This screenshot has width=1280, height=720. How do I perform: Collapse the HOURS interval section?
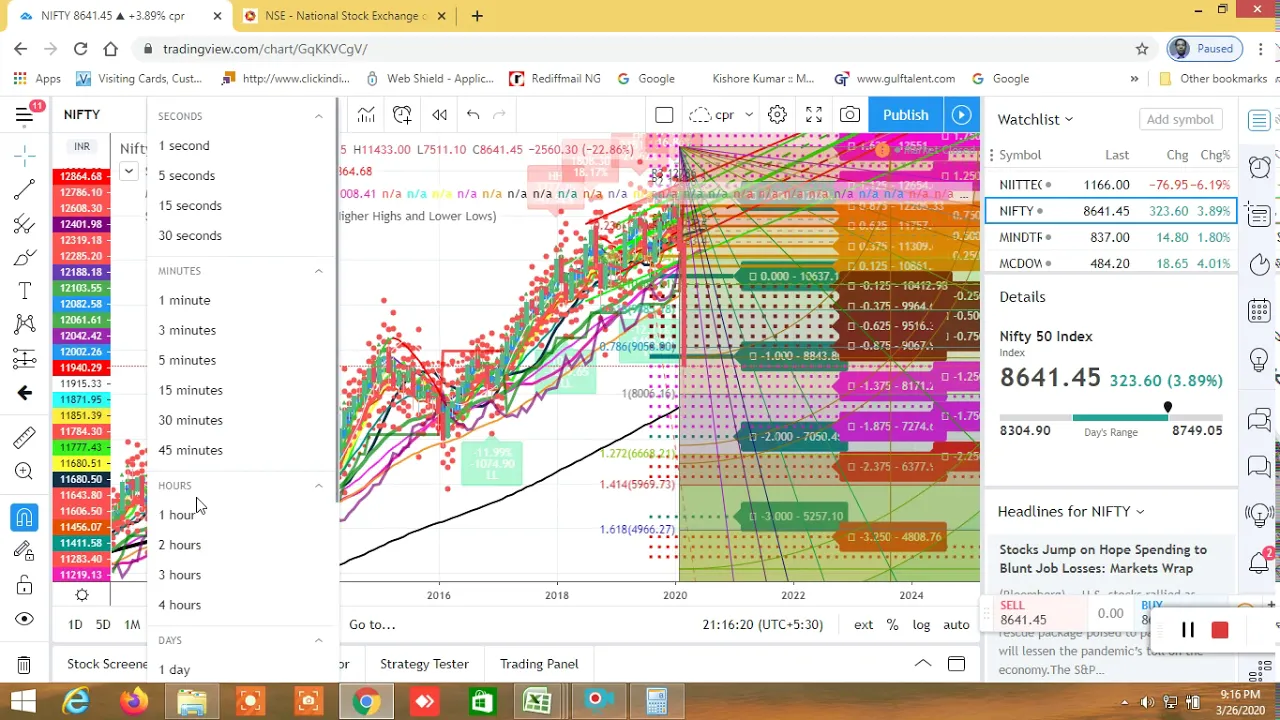(319, 486)
